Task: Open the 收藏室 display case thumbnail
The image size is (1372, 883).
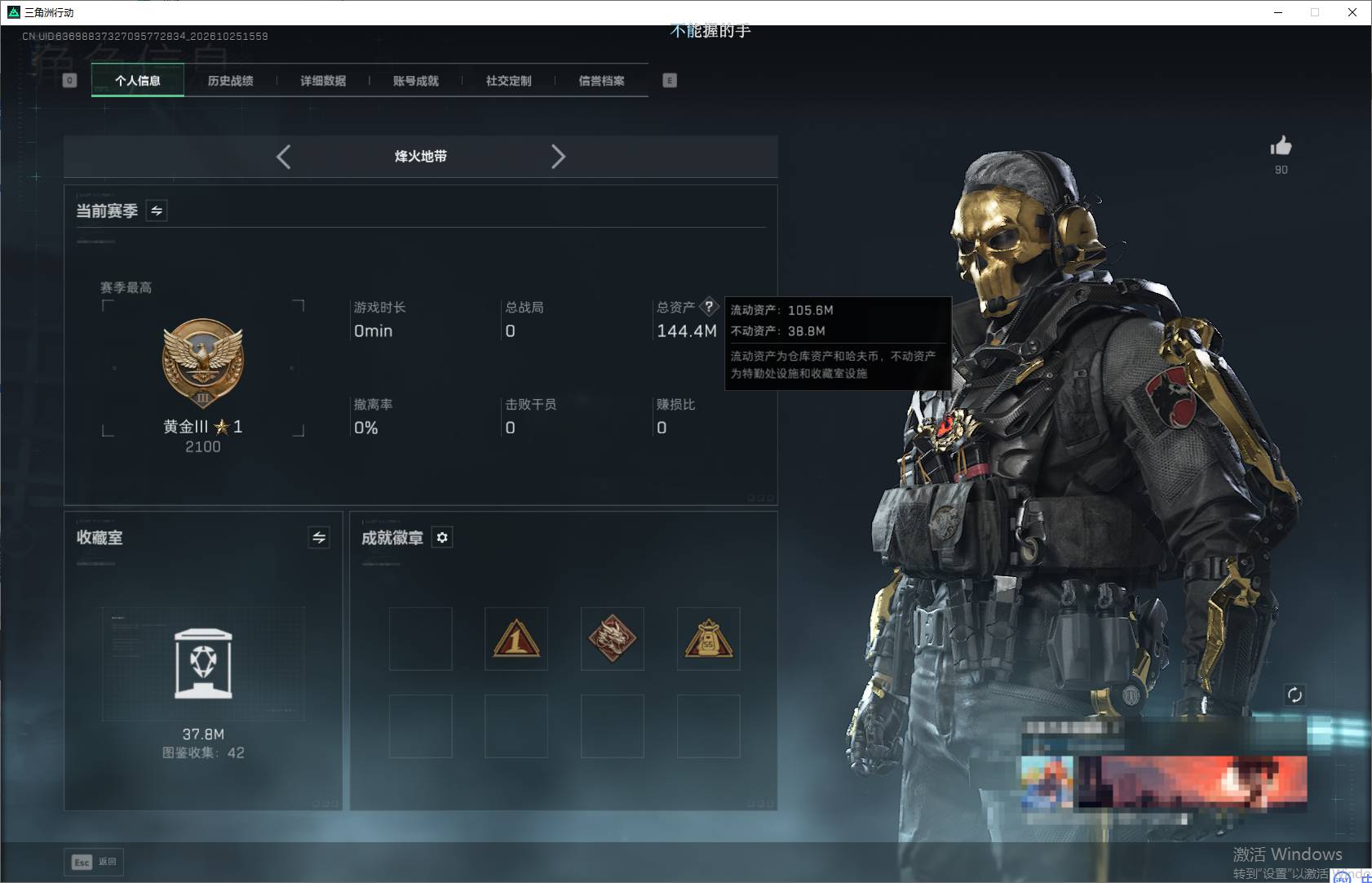Action: click(x=203, y=663)
